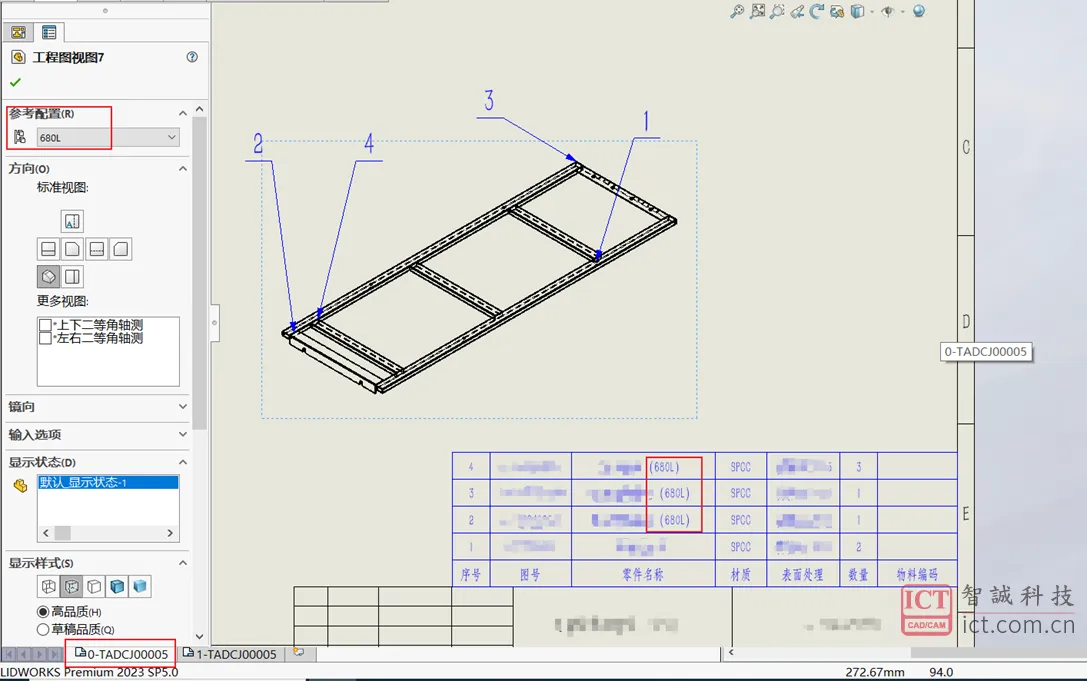Open Display Style dropdown arrow in top toolbar
The image size is (1087, 681).
[871, 12]
